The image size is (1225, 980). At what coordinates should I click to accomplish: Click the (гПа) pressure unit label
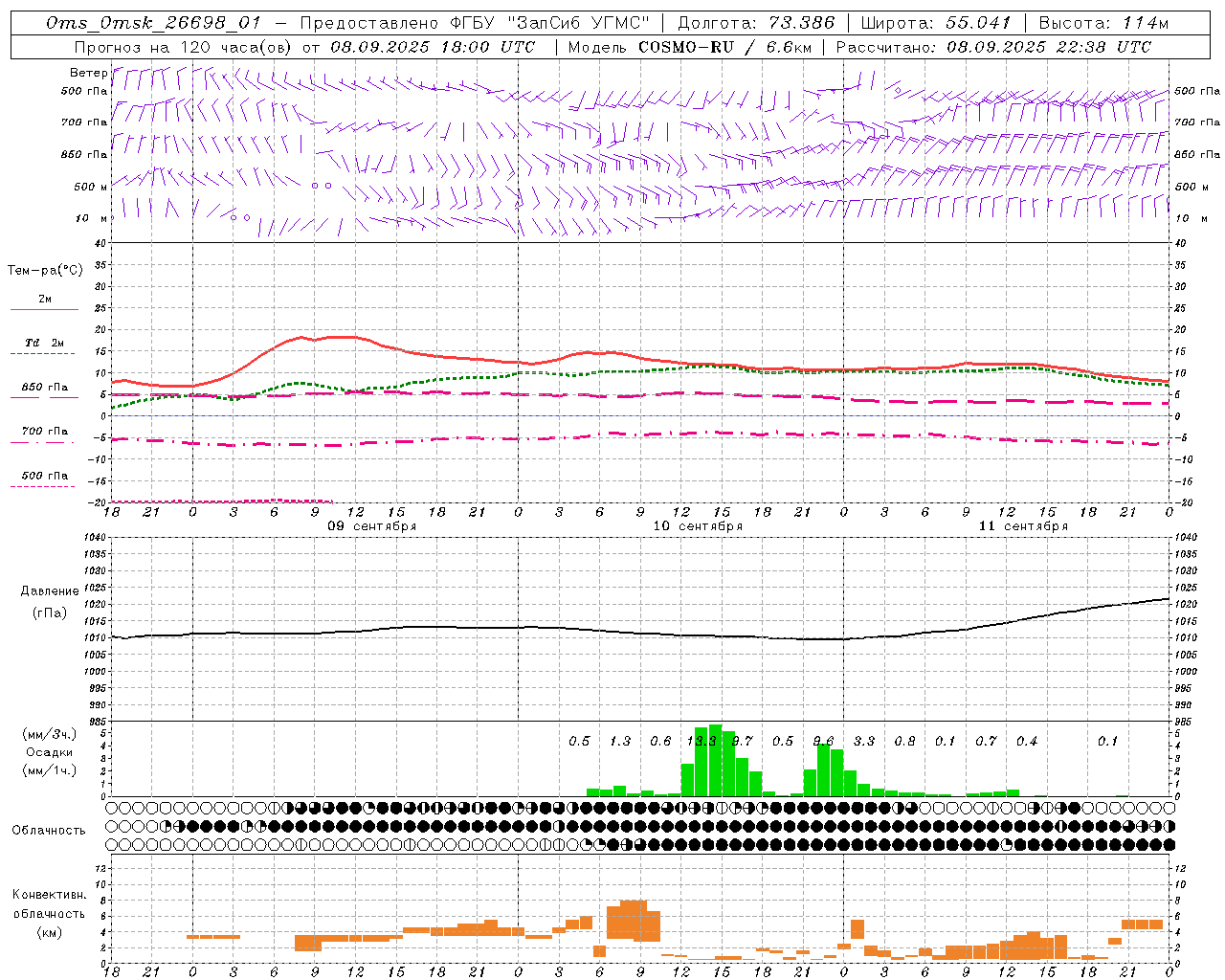(50, 612)
